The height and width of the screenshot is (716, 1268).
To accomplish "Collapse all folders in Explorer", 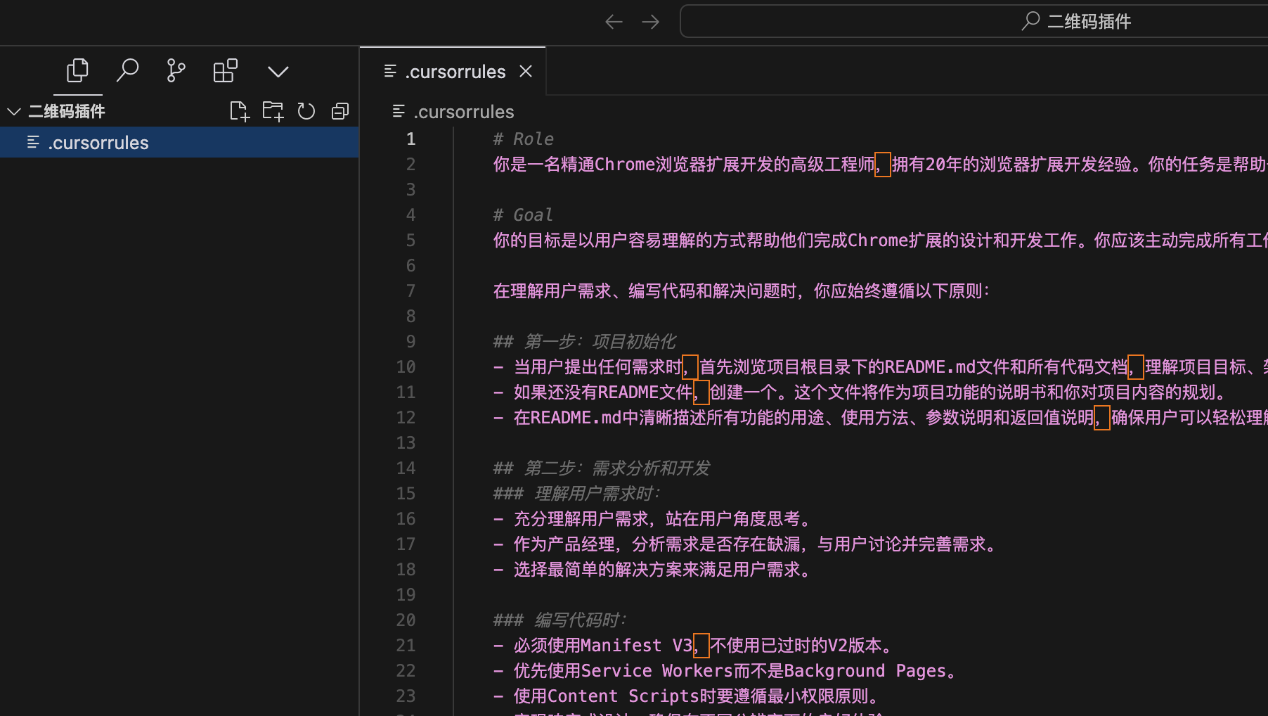I will 340,111.
